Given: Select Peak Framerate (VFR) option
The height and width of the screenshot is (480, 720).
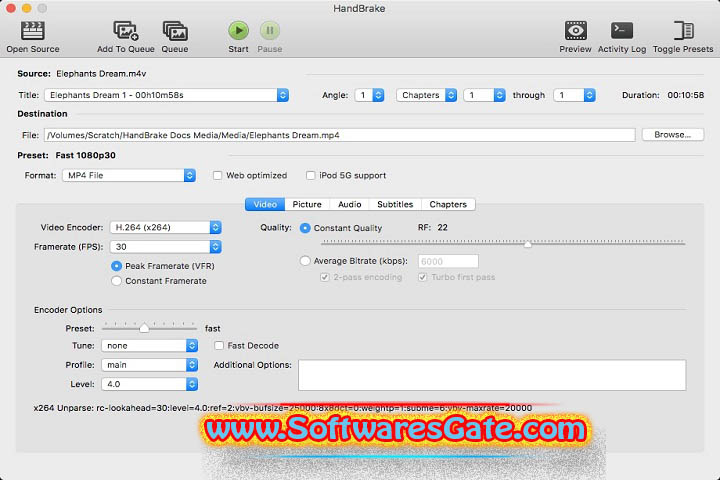Looking at the screenshot, I should pos(117,266).
